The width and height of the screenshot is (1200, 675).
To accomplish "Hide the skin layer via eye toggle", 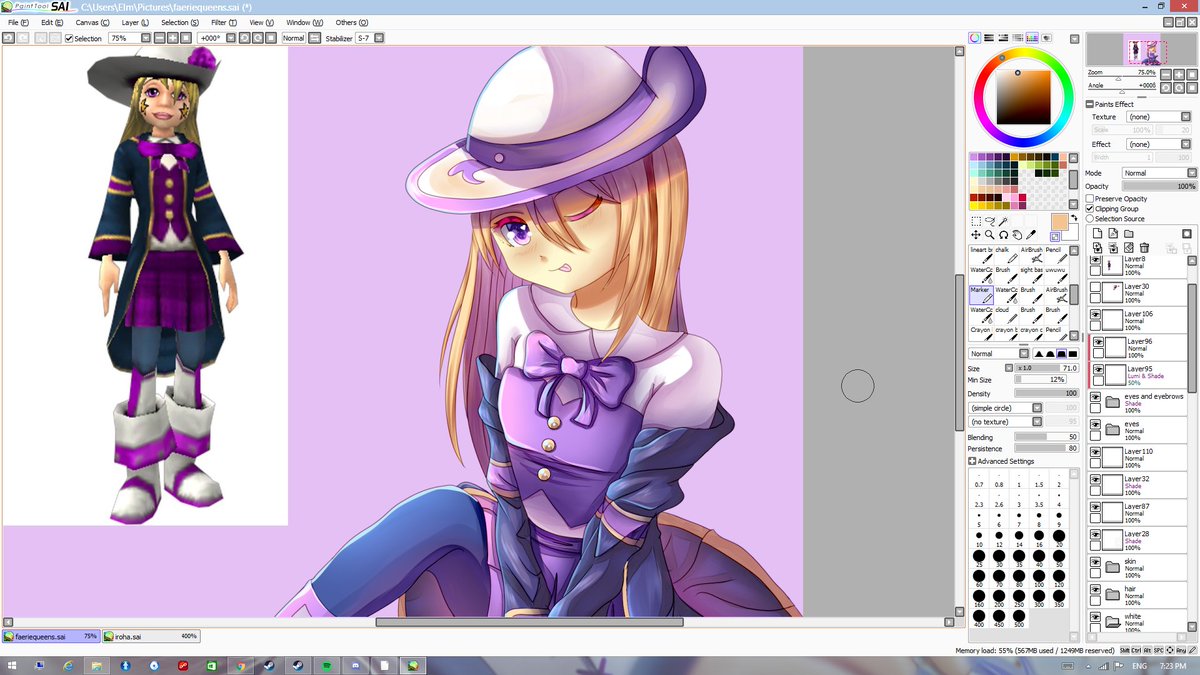I will coord(1095,562).
